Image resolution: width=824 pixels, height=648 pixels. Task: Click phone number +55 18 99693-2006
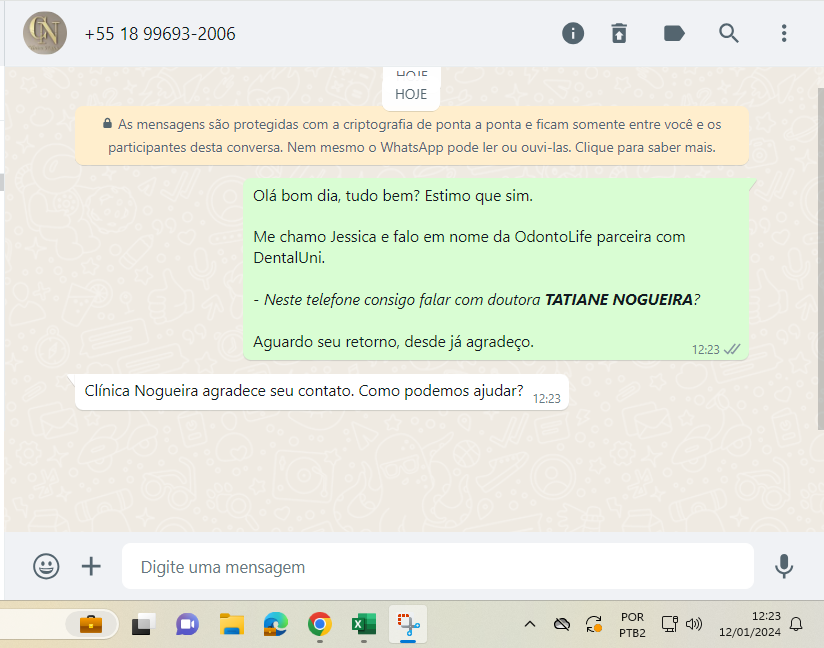160,34
